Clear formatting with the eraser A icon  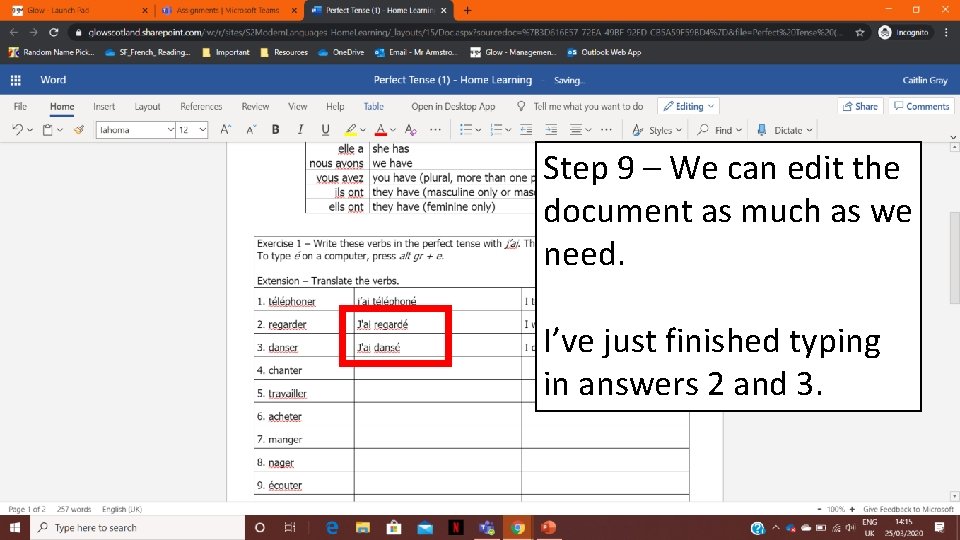click(410, 130)
